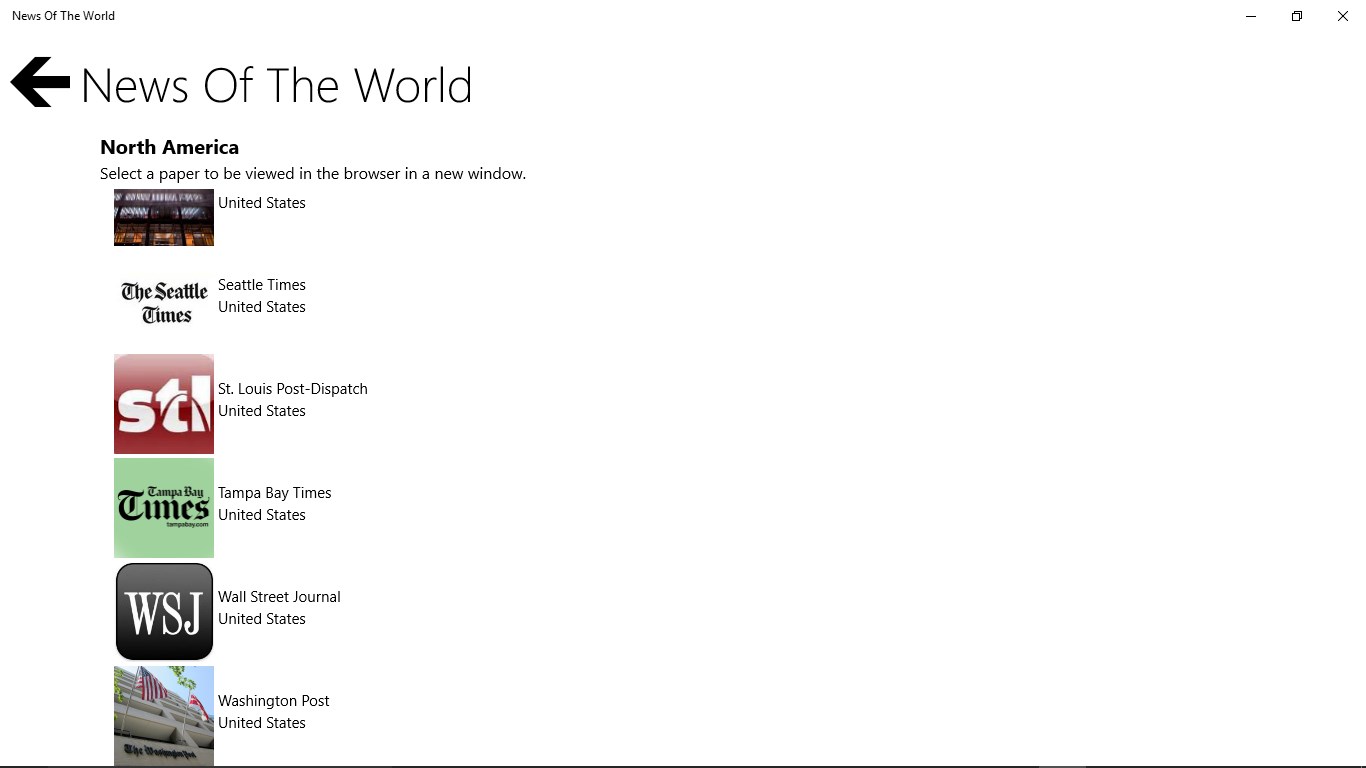Select the green Tampa Bay Times logo

(x=163, y=508)
